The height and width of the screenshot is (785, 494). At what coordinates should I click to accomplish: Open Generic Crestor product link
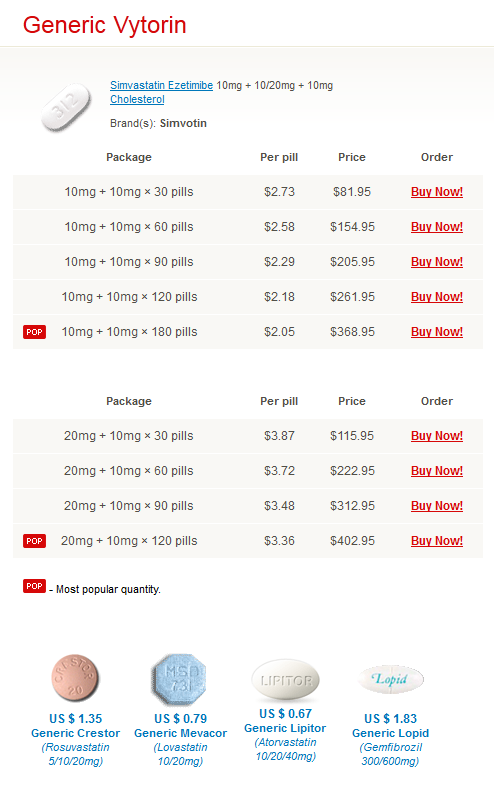pyautogui.click(x=76, y=733)
